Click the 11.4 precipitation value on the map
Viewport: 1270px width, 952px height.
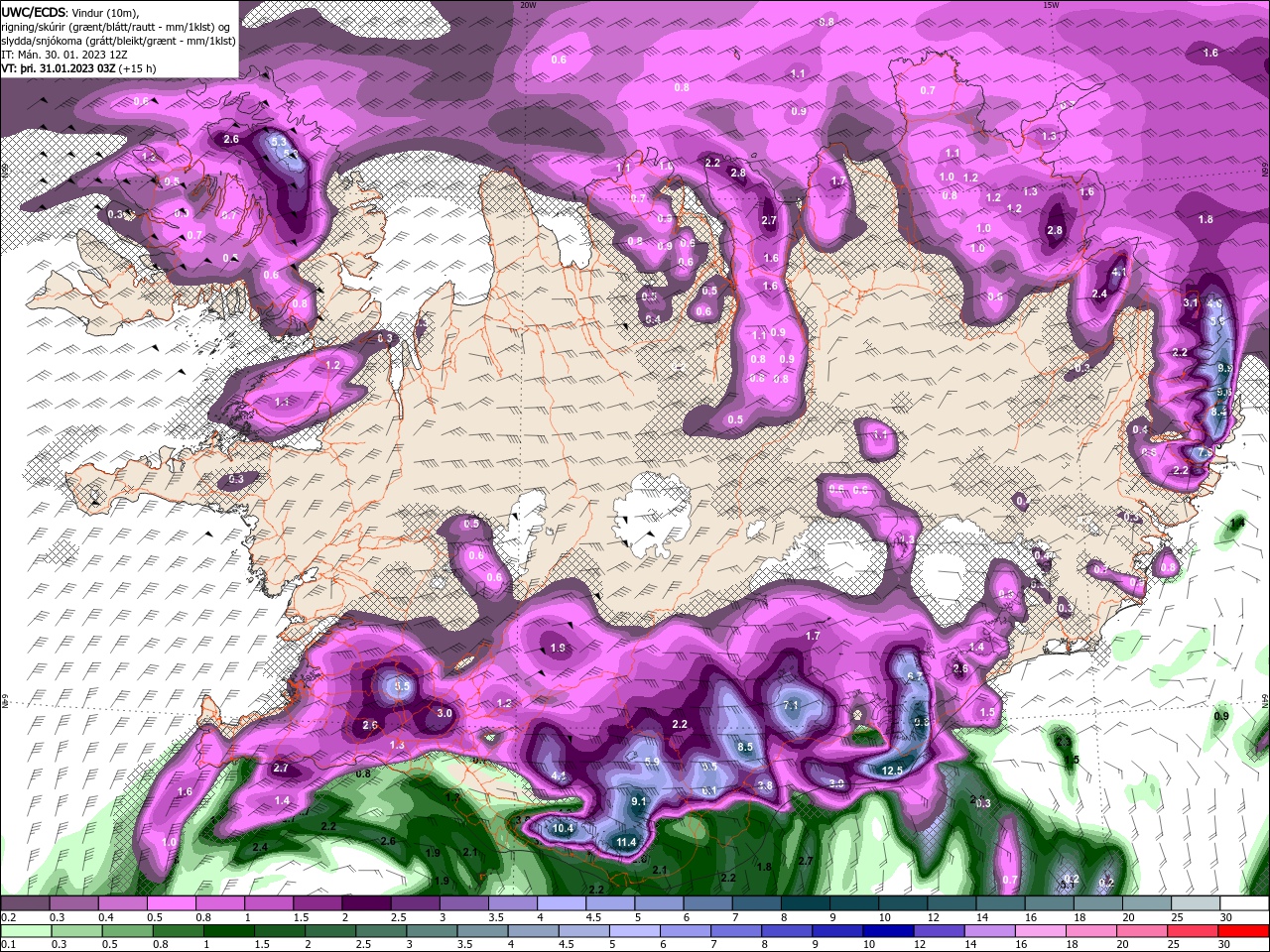coord(626,843)
